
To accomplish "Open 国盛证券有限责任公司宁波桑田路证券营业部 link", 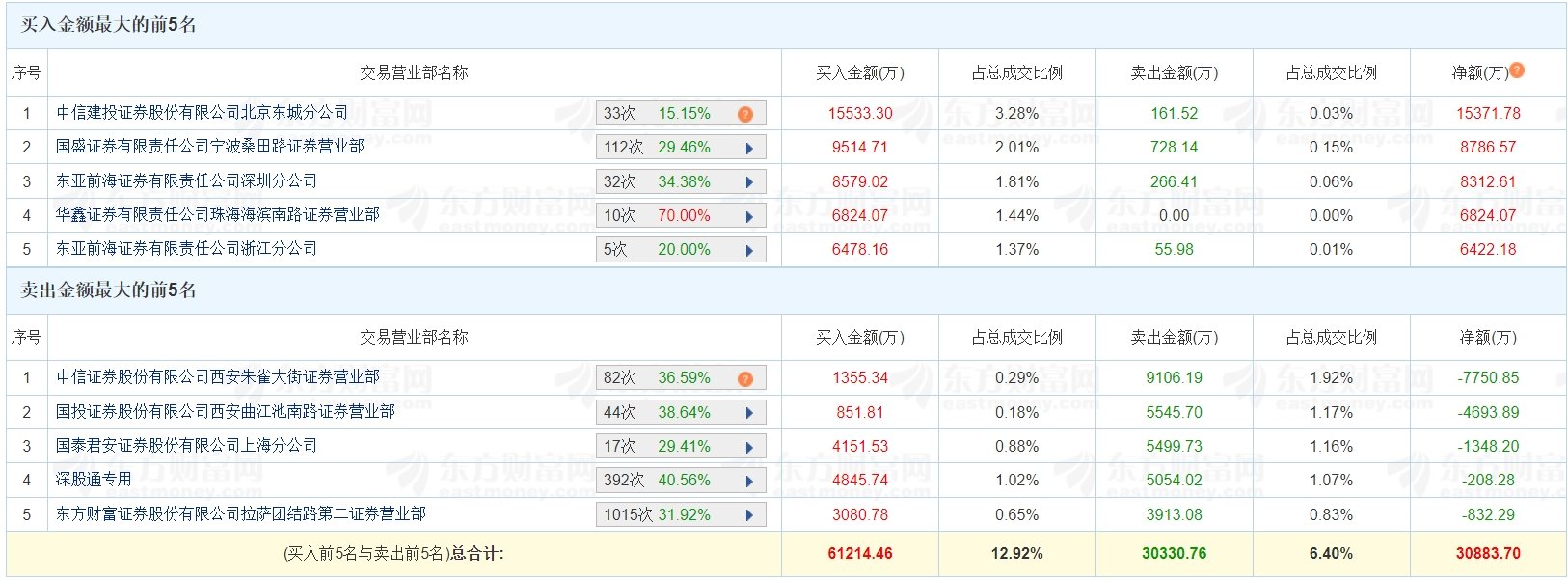I will 210,146.
